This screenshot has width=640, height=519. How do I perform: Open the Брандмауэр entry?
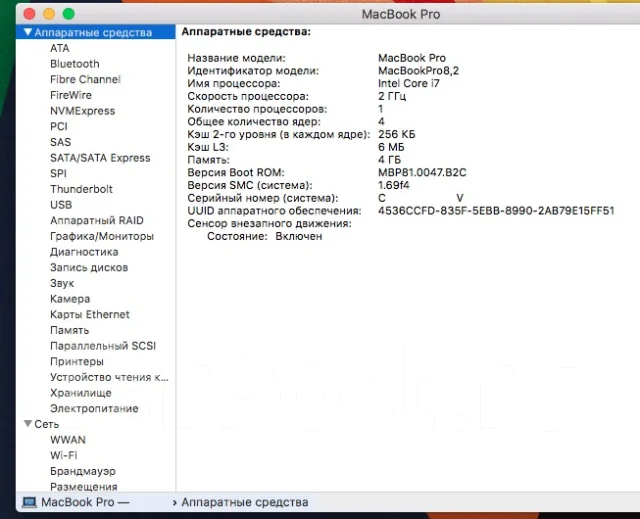83,471
